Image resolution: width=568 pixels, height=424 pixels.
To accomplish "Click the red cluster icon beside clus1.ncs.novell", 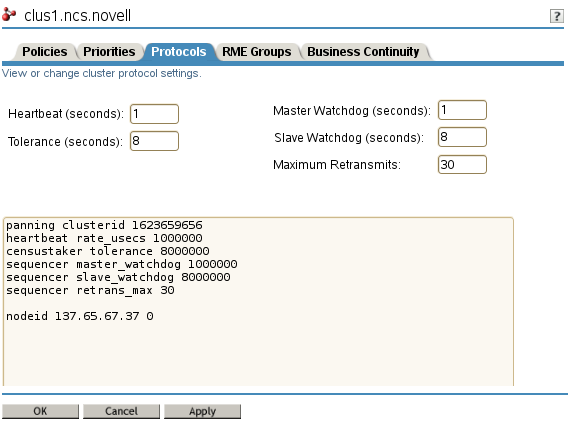I will (x=9, y=14).
